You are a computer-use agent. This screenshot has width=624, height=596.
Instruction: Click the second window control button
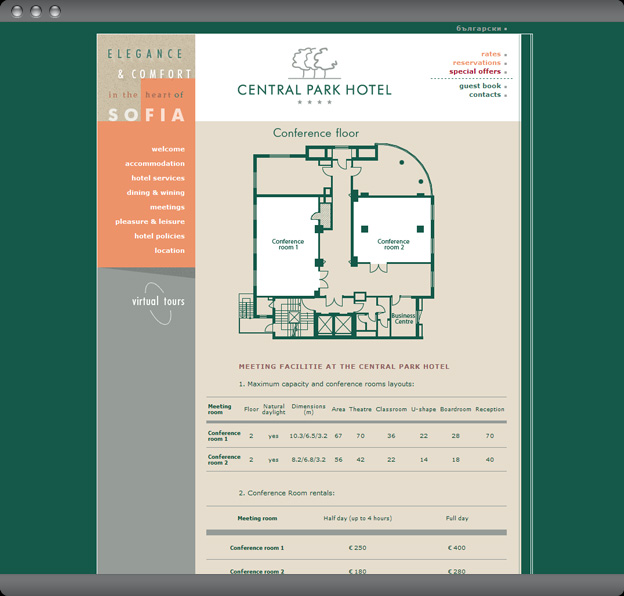click(x=36, y=12)
